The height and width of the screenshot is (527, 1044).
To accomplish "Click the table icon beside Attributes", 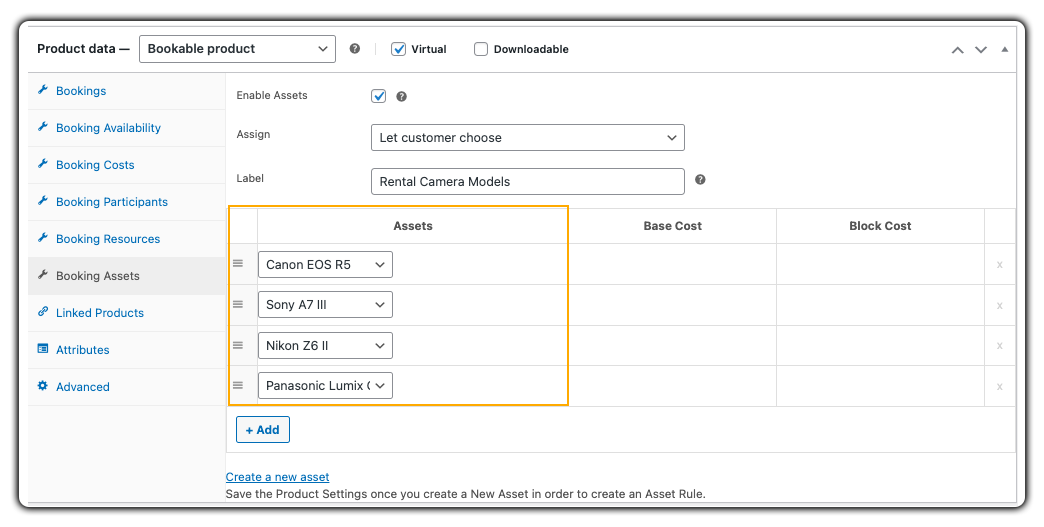I will [x=43, y=349].
